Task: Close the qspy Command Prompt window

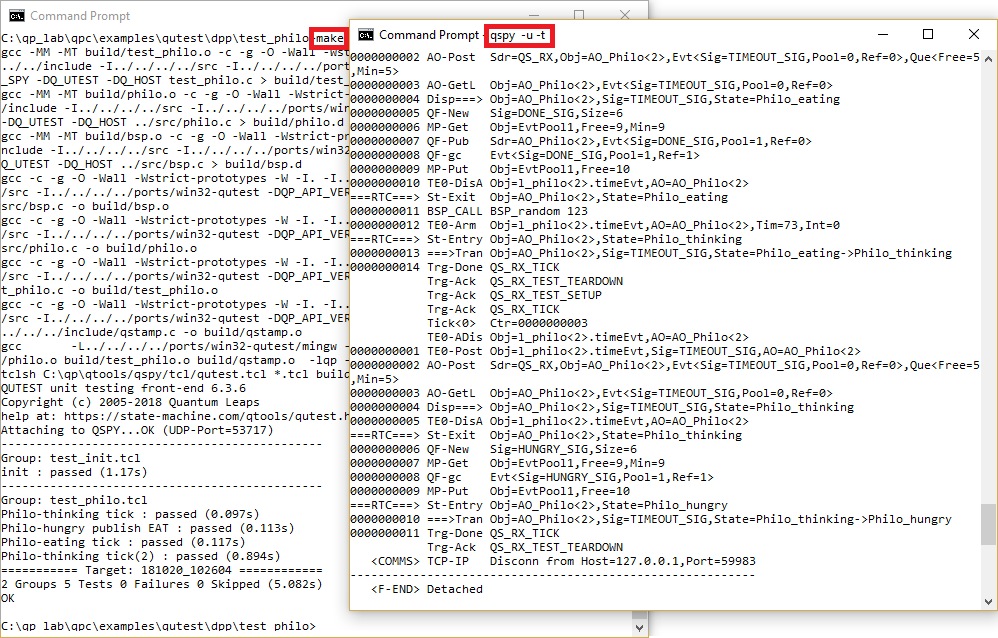Action: (x=973, y=35)
